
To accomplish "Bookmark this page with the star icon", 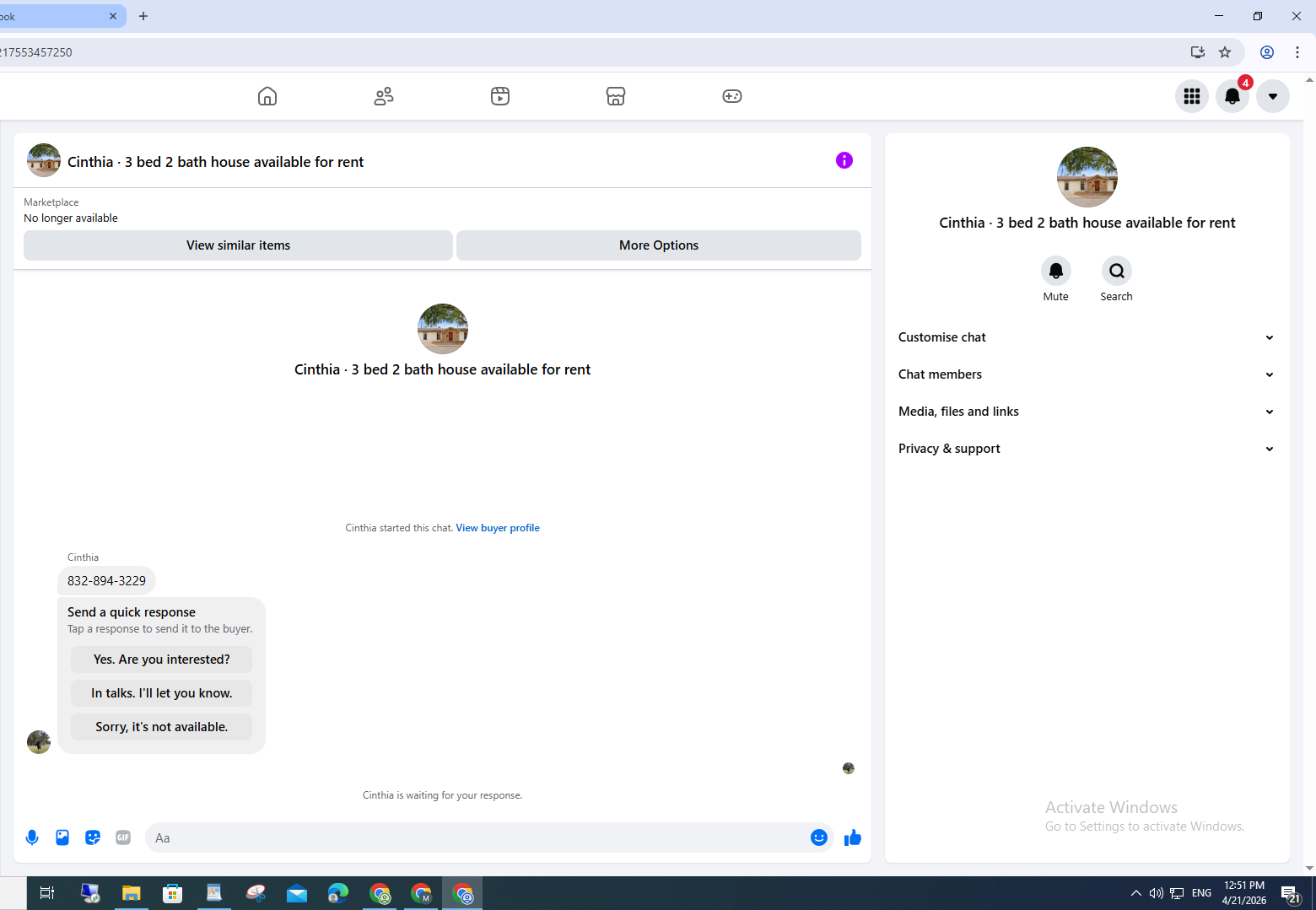I will click(1225, 52).
